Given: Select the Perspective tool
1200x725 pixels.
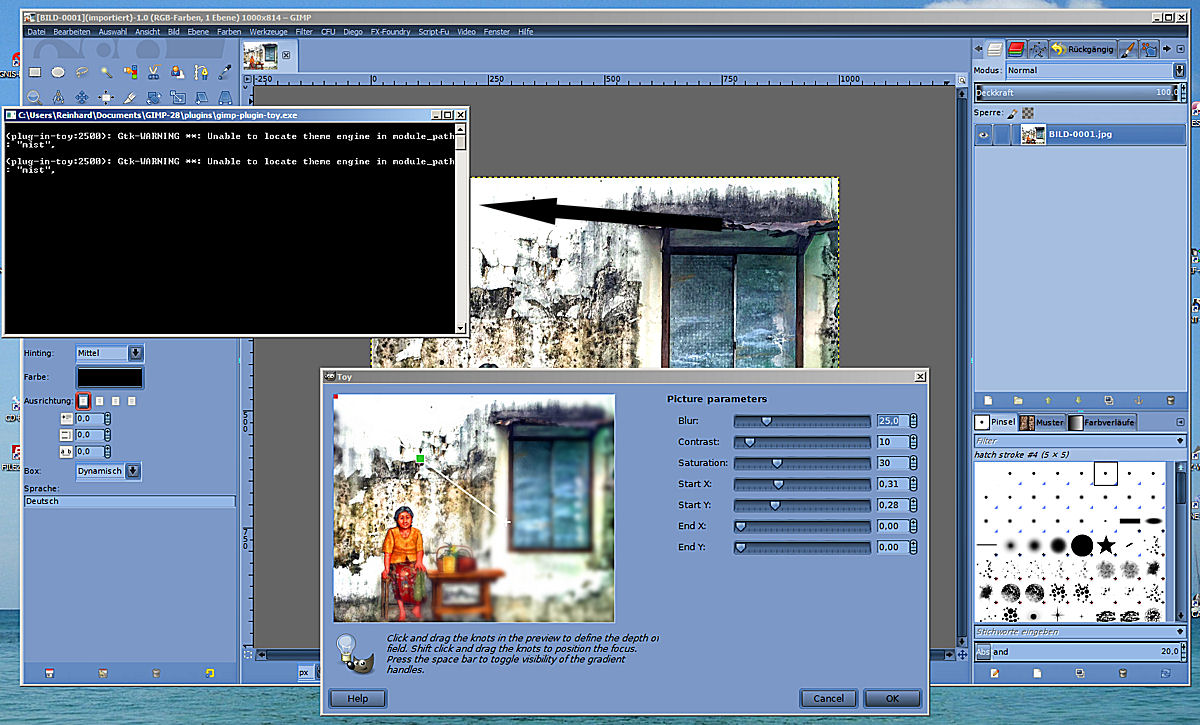Looking at the screenshot, I should [x=226, y=97].
